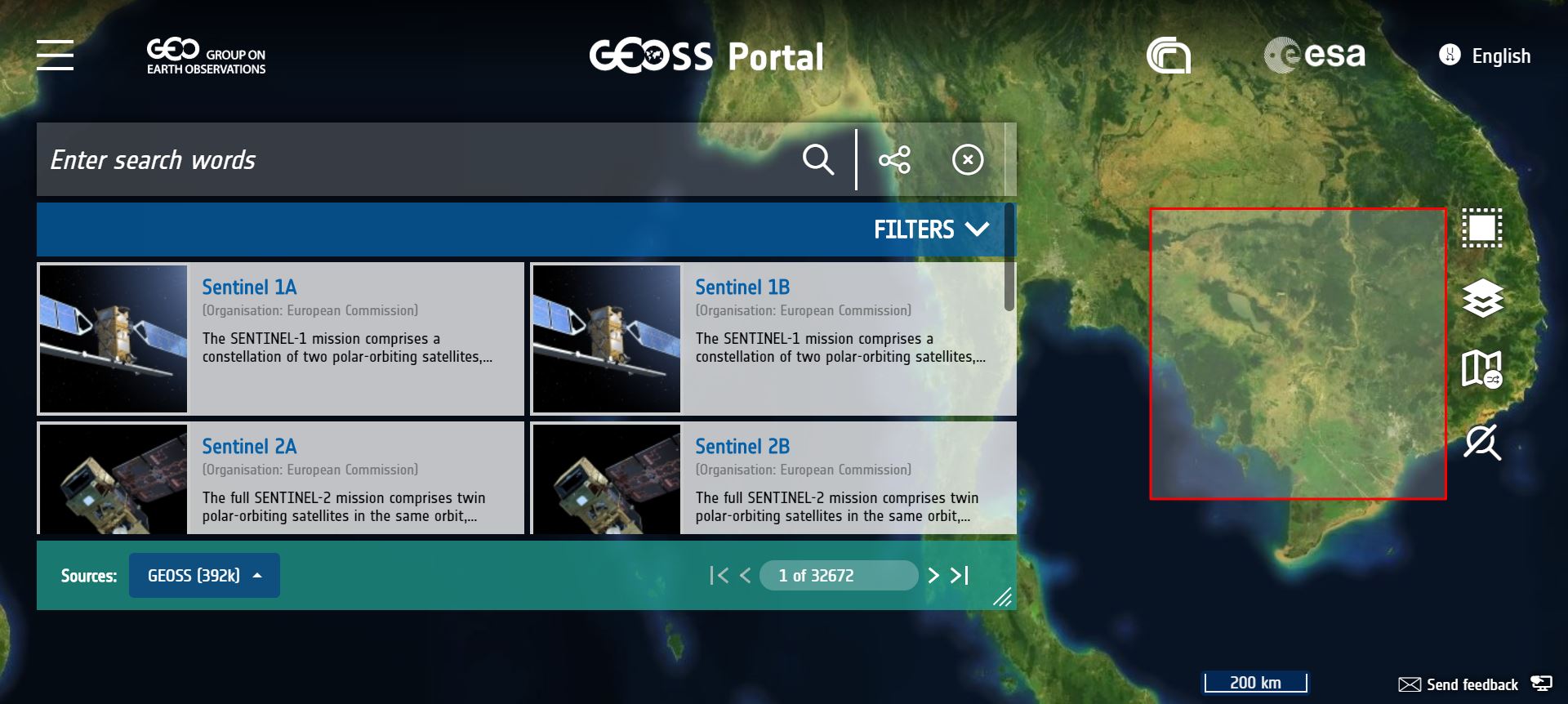The height and width of the screenshot is (704, 1568).
Task: Jump to the last results page
Action: (960, 576)
